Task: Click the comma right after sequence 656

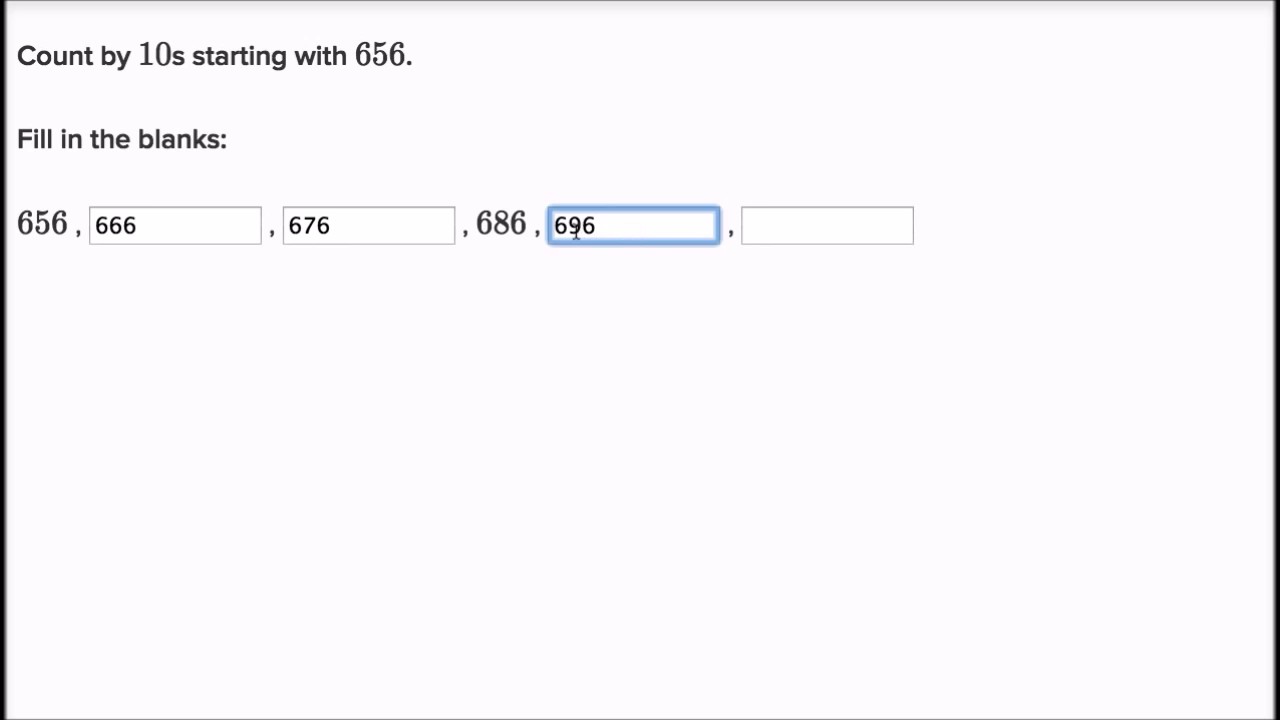Action: pyautogui.click(x=78, y=231)
